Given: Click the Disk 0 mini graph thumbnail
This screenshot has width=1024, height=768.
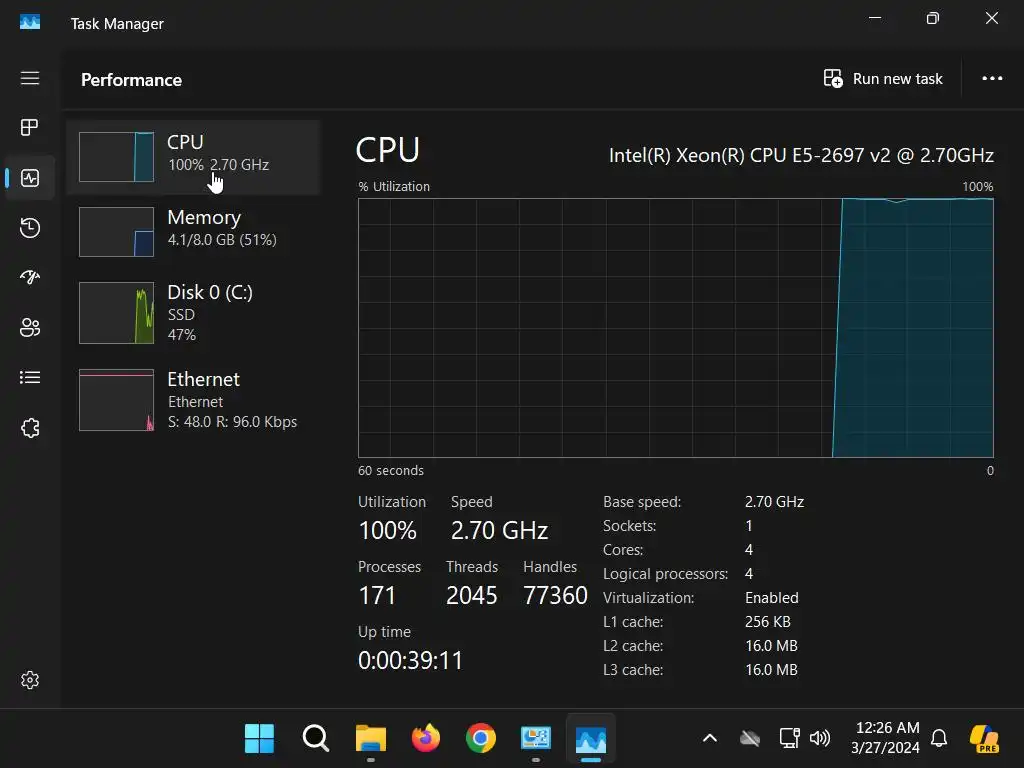Looking at the screenshot, I should coord(117,313).
